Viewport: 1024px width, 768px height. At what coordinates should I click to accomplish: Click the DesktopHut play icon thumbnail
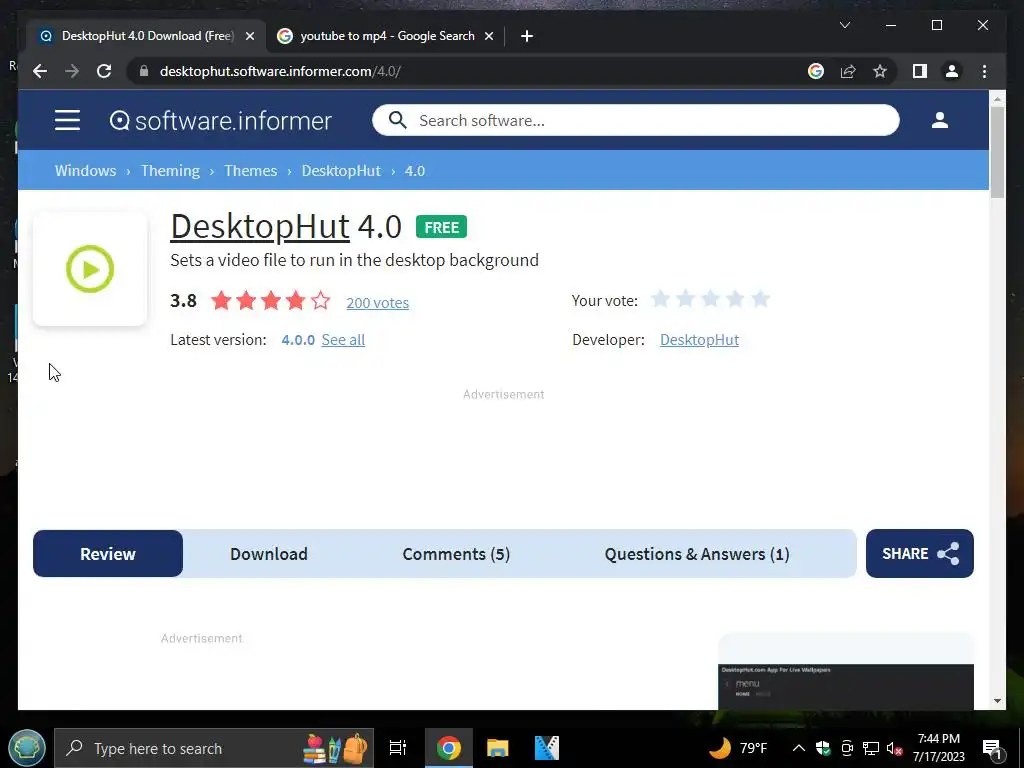coord(90,268)
